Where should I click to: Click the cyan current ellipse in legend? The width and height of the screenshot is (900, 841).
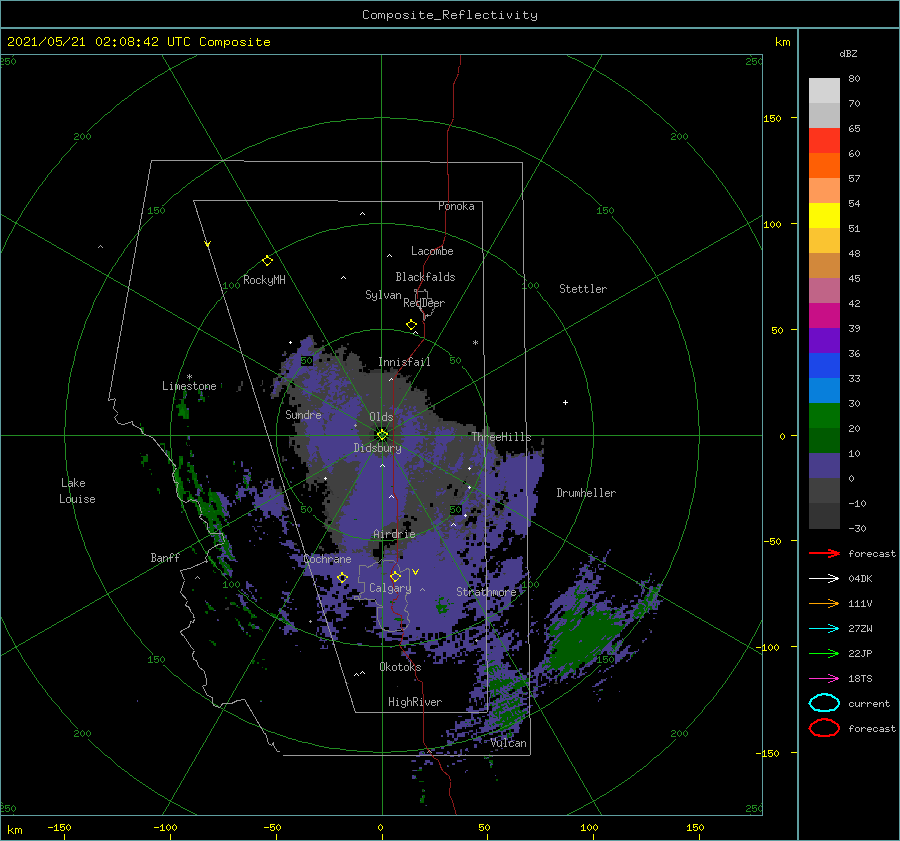point(824,703)
